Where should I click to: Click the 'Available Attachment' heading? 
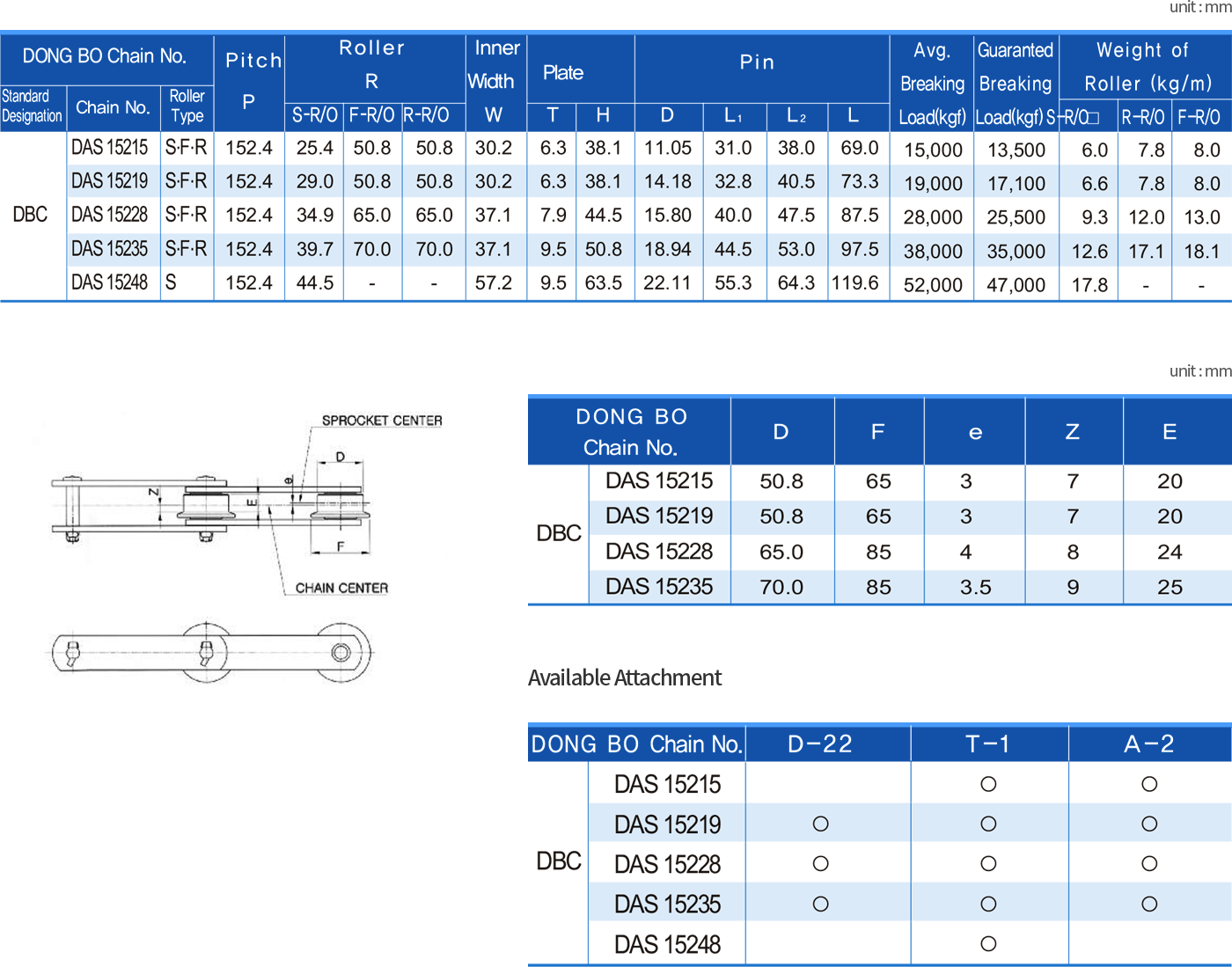tap(625, 678)
